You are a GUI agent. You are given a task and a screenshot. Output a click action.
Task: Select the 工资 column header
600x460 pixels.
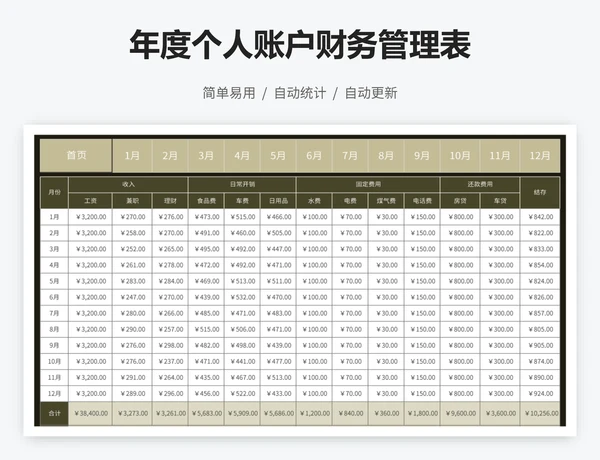[x=90, y=201]
